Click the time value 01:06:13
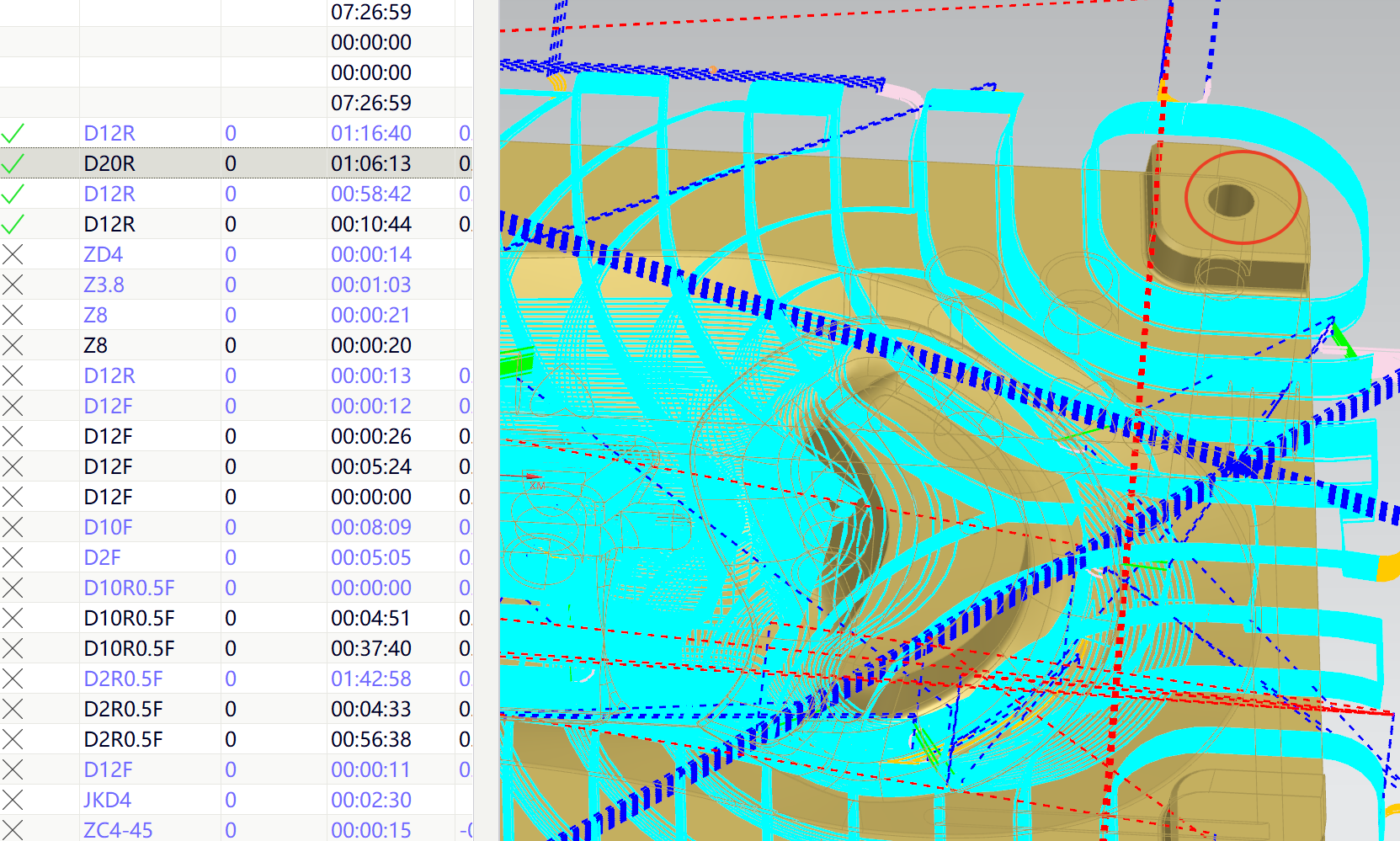1400x841 pixels. (x=371, y=163)
